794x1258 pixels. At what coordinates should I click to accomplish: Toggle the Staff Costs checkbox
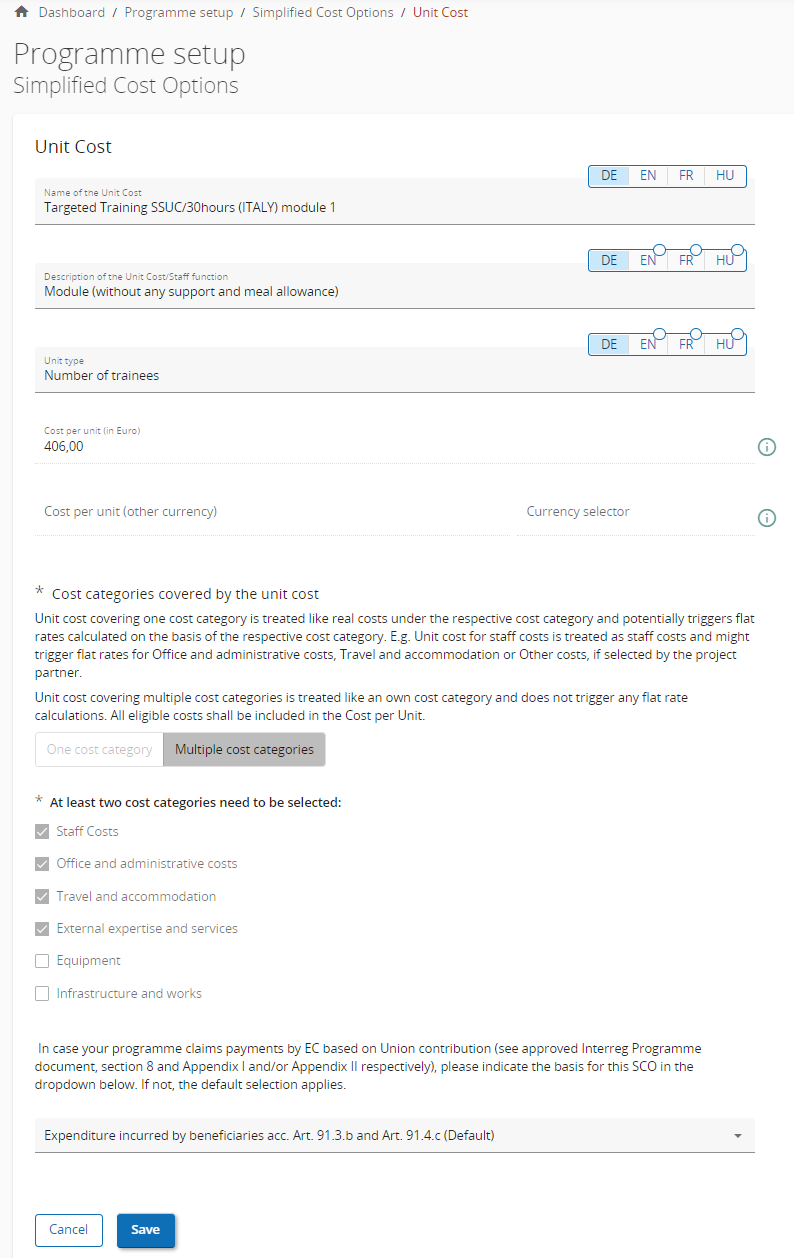point(42,831)
